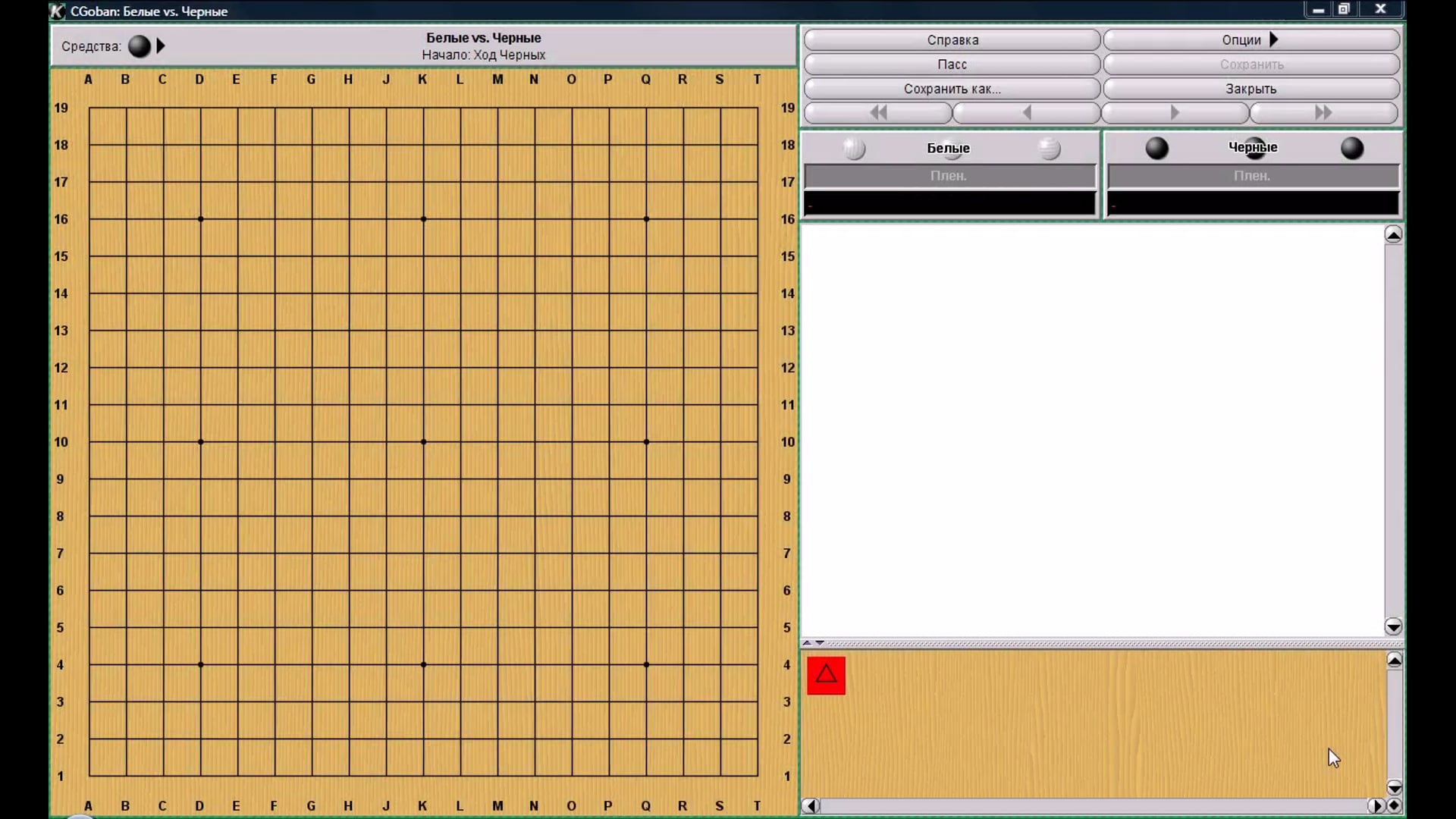Jump to last move with double-right arrow
Screen dimensions: 1456x819
pyautogui.click(x=1323, y=113)
